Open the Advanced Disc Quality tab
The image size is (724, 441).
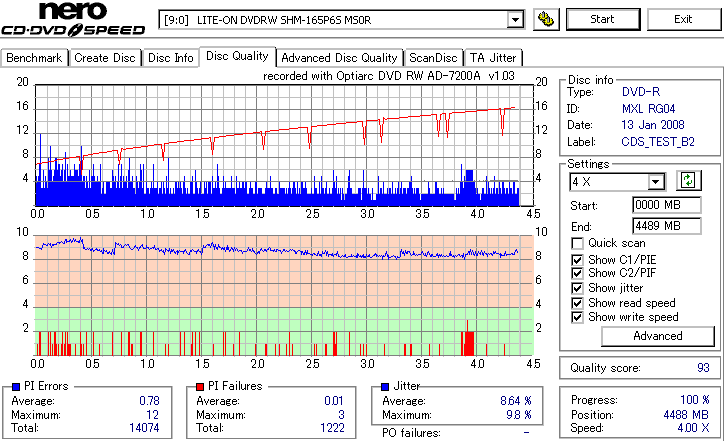point(339,58)
